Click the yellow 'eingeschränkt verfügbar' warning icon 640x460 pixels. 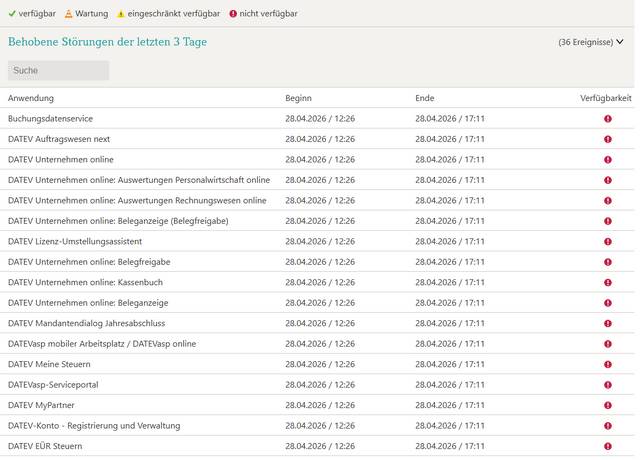pos(121,14)
